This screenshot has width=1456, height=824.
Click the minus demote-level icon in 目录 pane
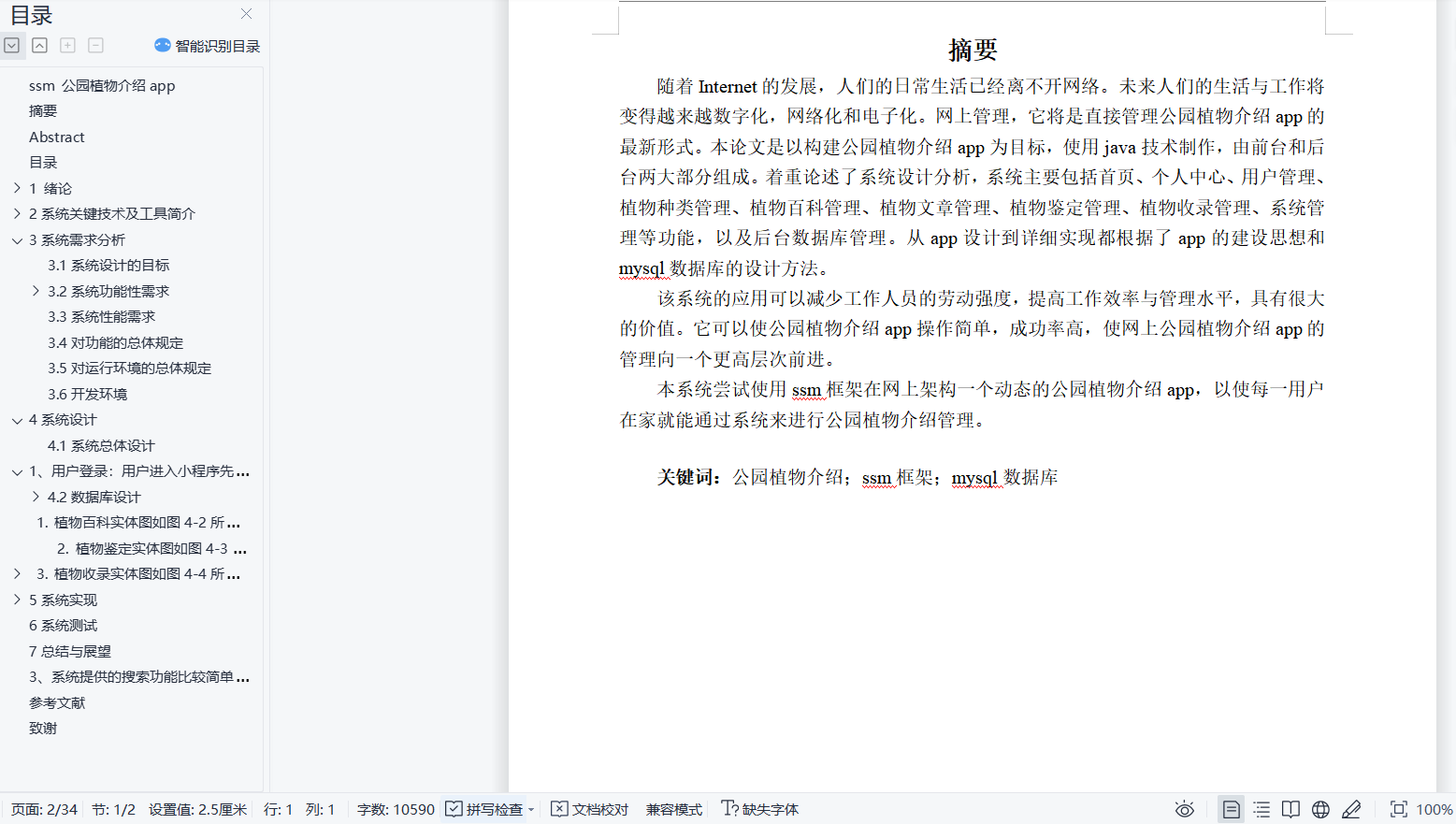pos(95,45)
